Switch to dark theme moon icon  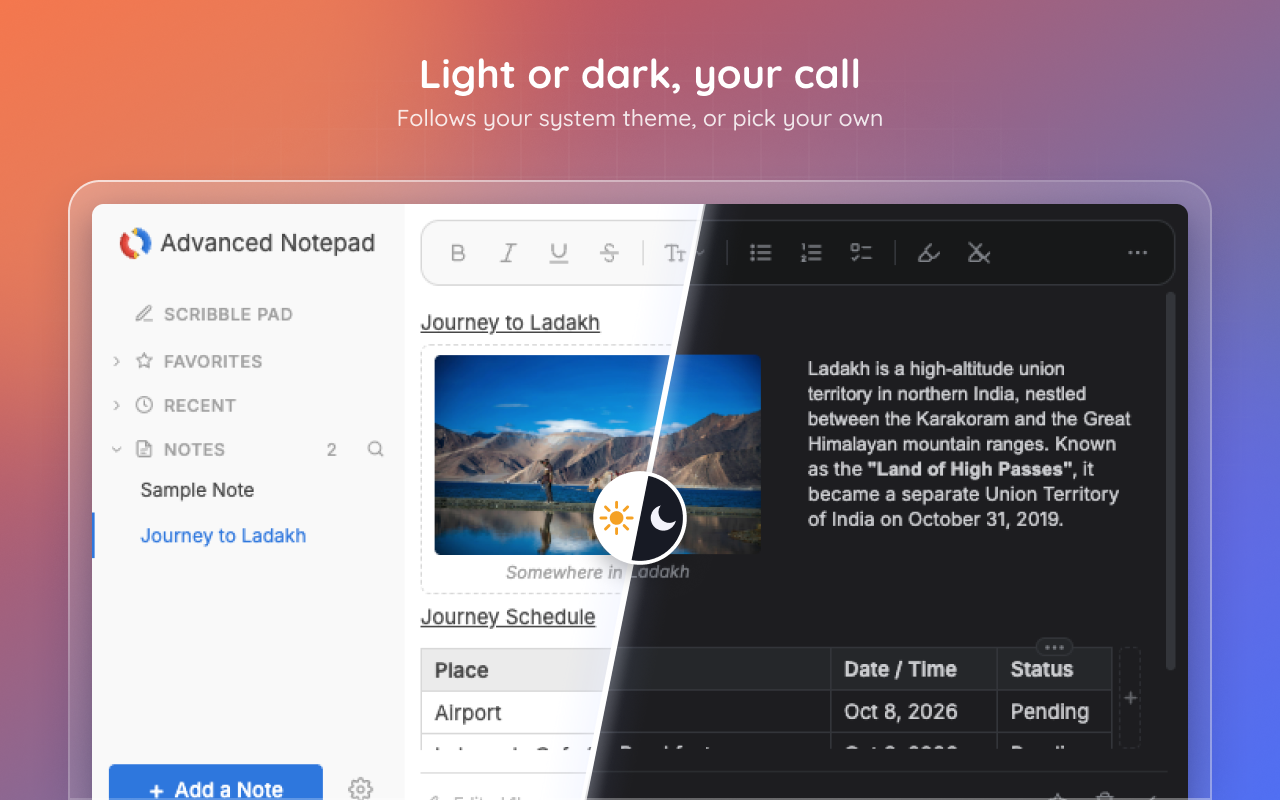663,518
